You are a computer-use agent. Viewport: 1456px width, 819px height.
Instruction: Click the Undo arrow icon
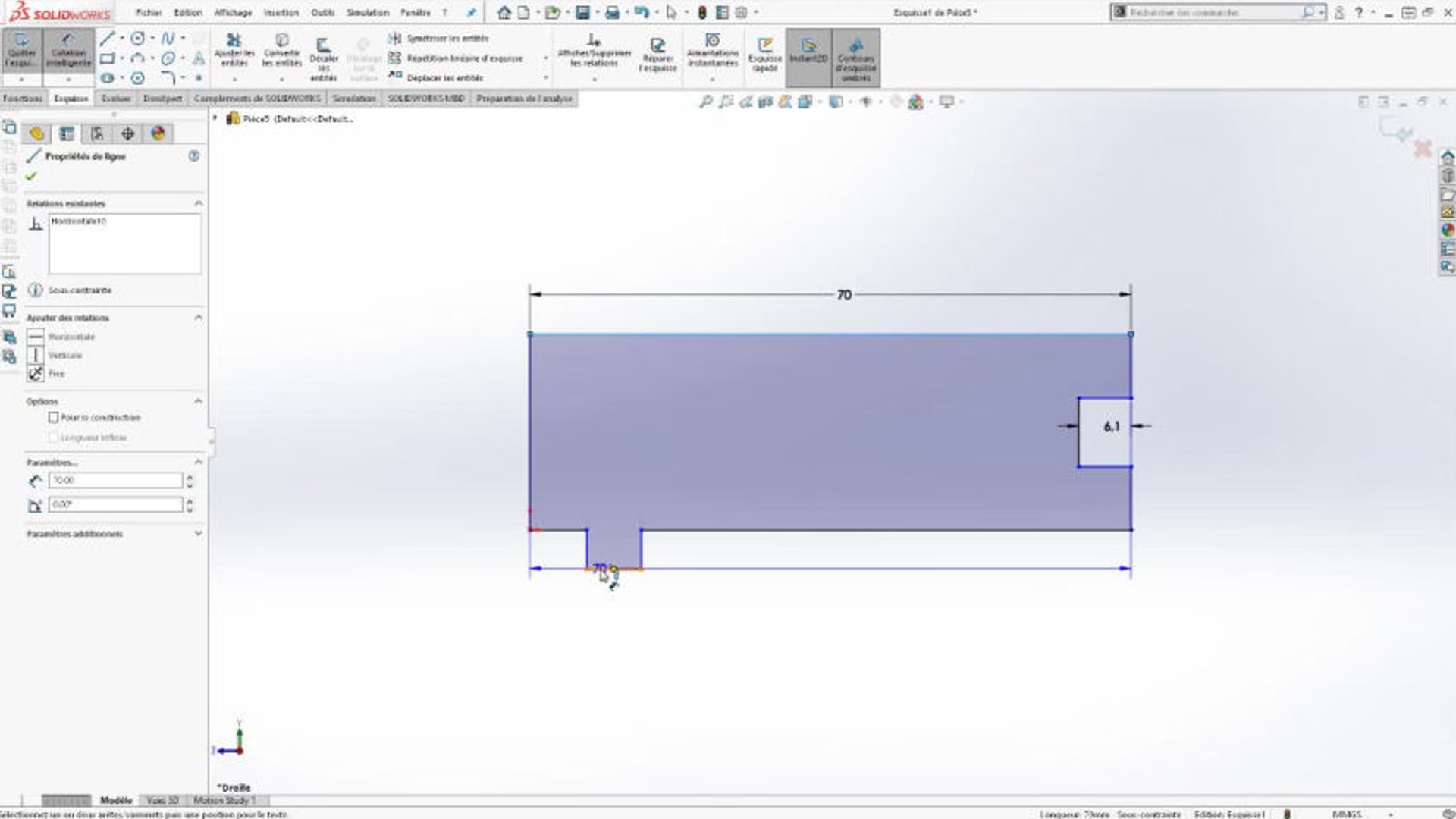642,13
